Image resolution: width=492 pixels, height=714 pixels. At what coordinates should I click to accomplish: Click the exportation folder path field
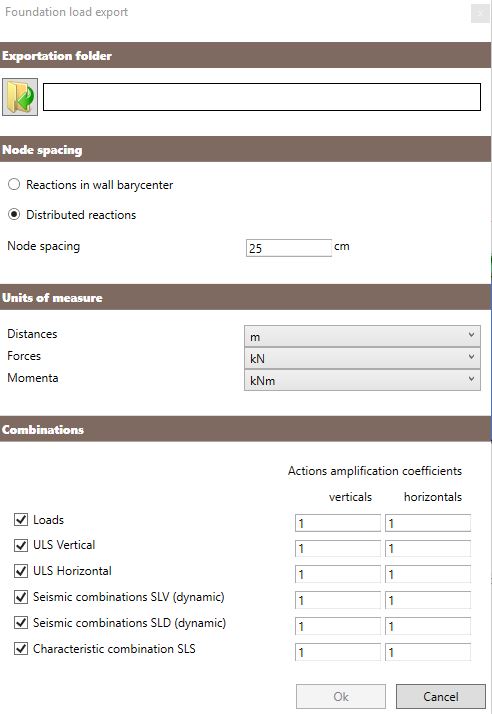(x=262, y=97)
